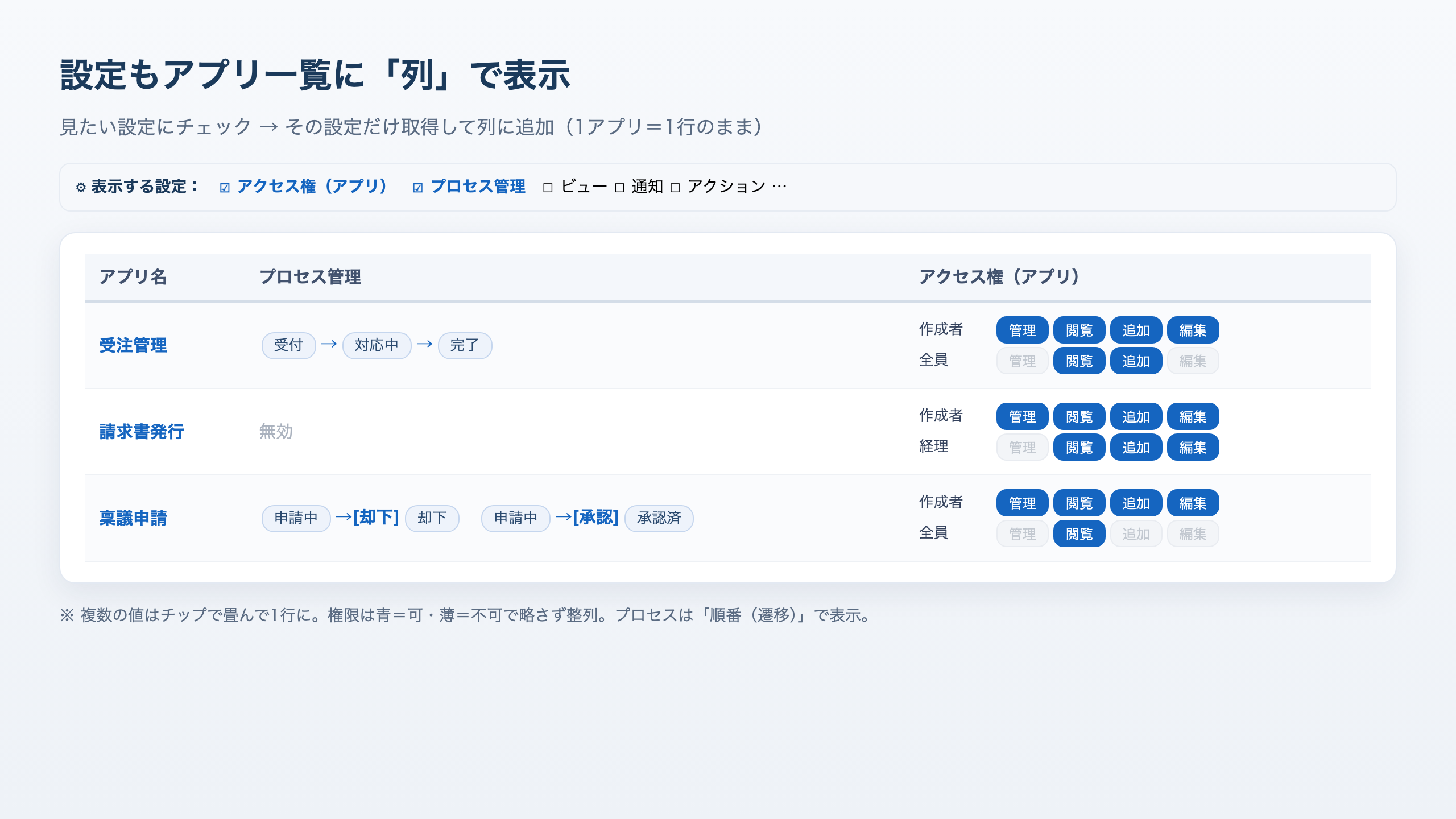Select the 完了 status chip
Viewport: 1456px width, 819px height.
465,345
